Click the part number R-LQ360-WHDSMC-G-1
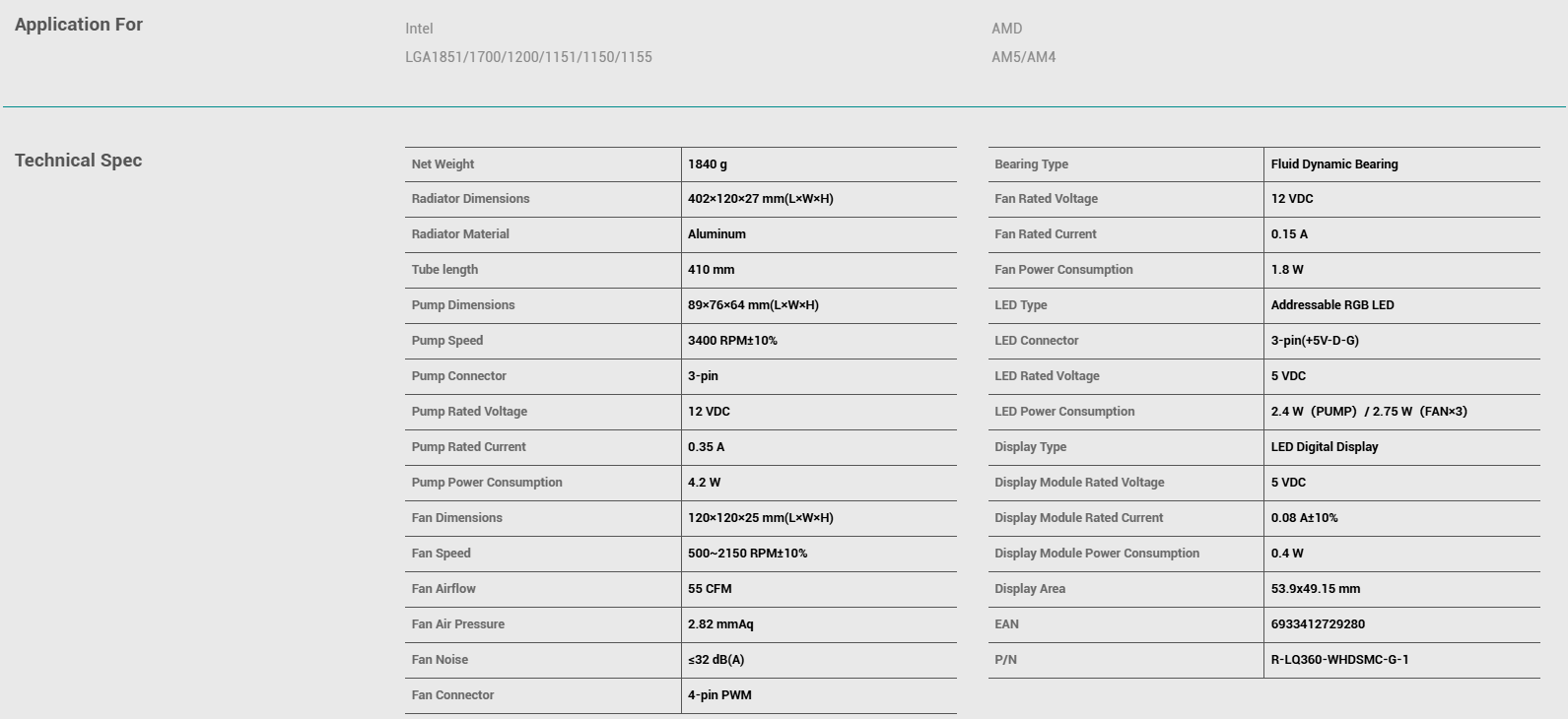 1339,660
